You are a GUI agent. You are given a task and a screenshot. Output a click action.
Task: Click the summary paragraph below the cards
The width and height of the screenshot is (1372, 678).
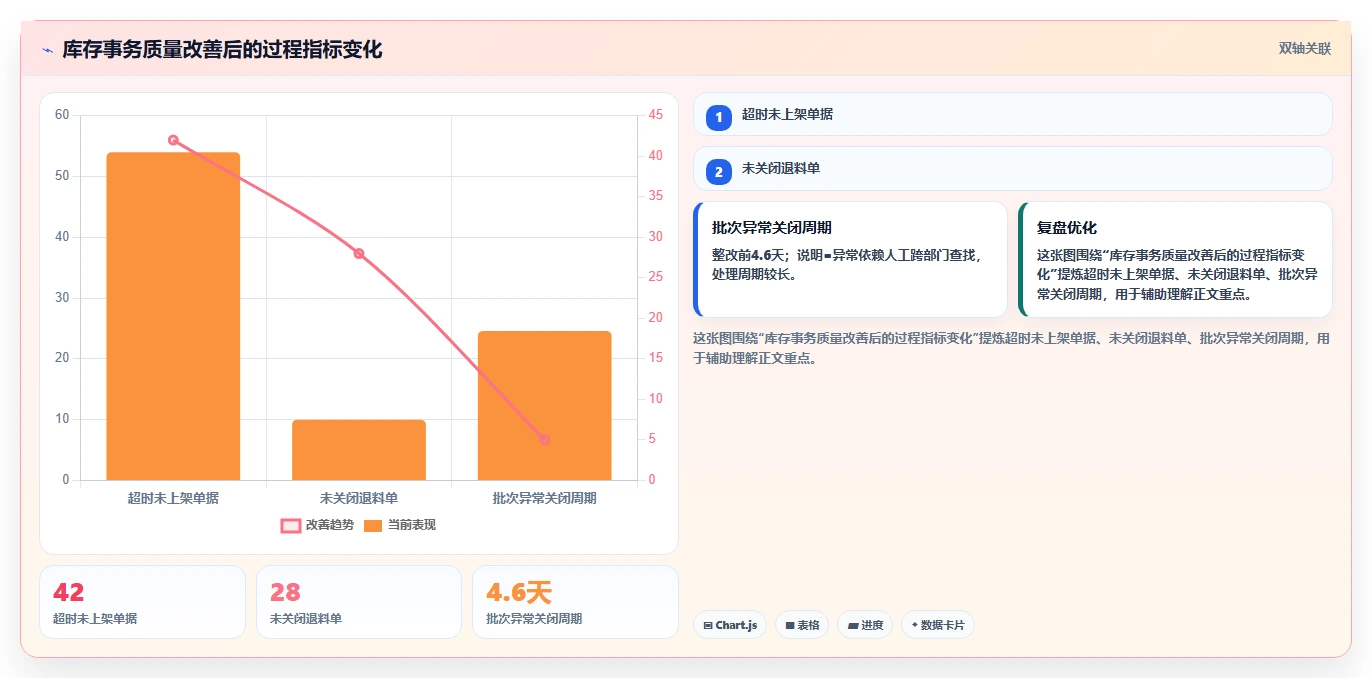(1012, 348)
